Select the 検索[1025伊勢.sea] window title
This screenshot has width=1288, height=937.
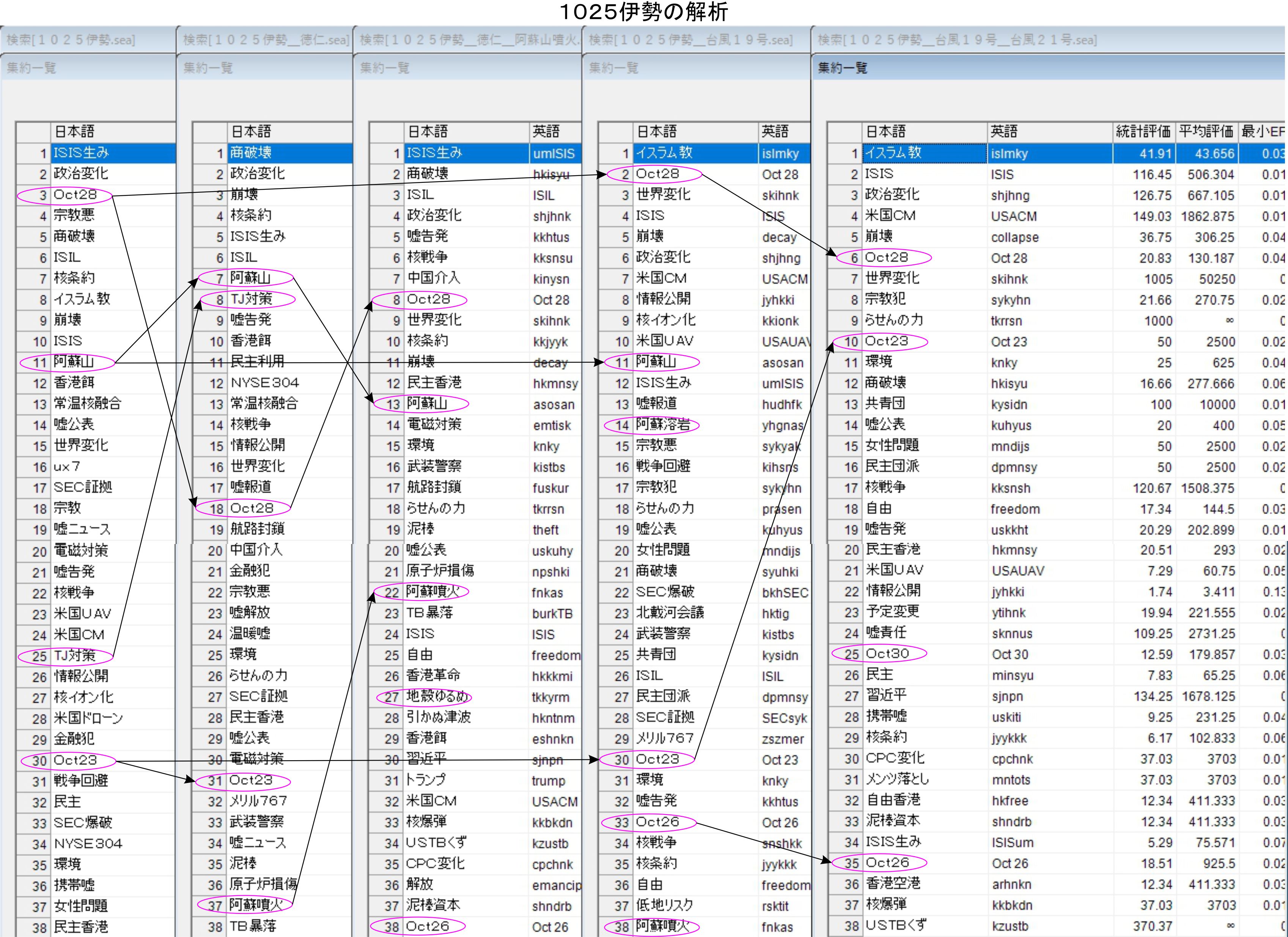pos(71,40)
